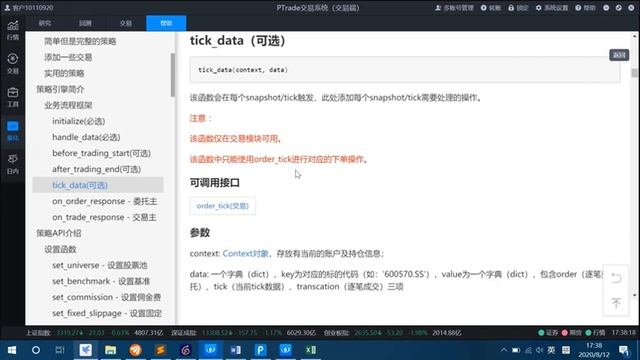Open the Windows Start menu
The width and height of the screenshot is (640, 360).
point(12,350)
